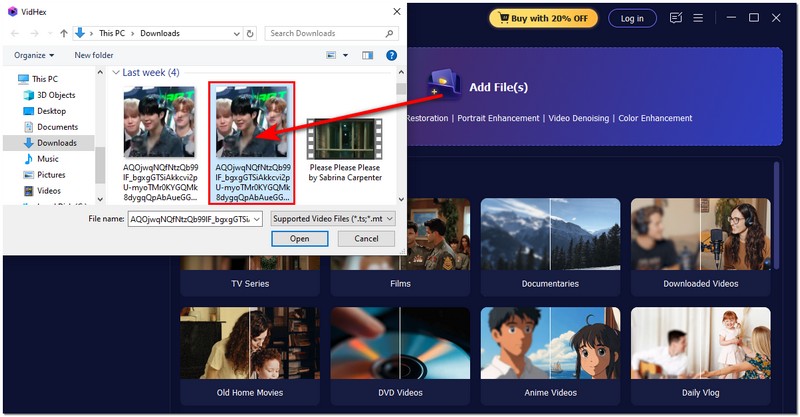Image resolution: width=800 pixels, height=417 pixels.
Task: Open the Organize menu
Action: click(33, 55)
